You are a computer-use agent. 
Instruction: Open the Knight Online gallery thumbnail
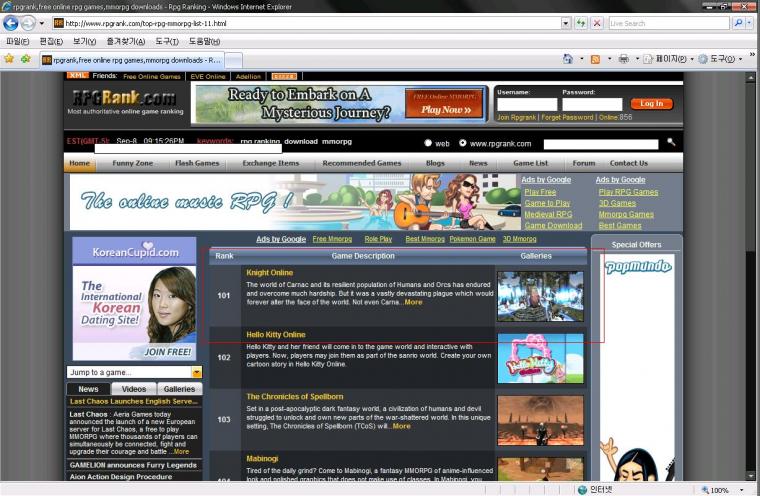(x=540, y=296)
